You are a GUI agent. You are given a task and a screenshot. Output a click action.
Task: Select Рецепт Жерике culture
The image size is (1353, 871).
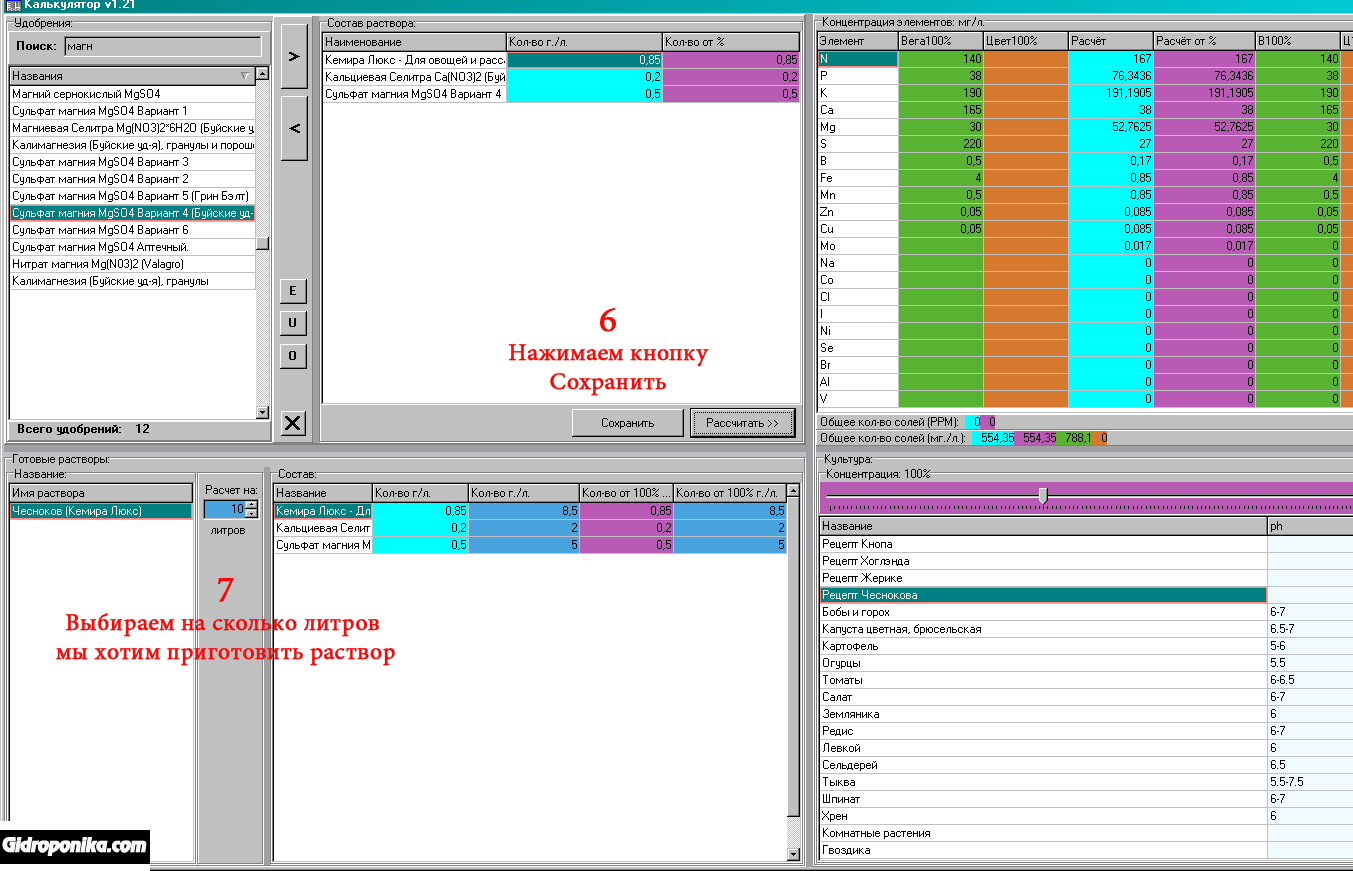1043,578
